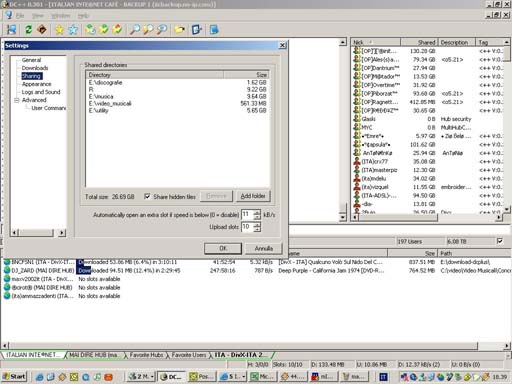This screenshot has height=384, width=512.
Task: Select E:\discografie shared directory row
Action: (177, 82)
